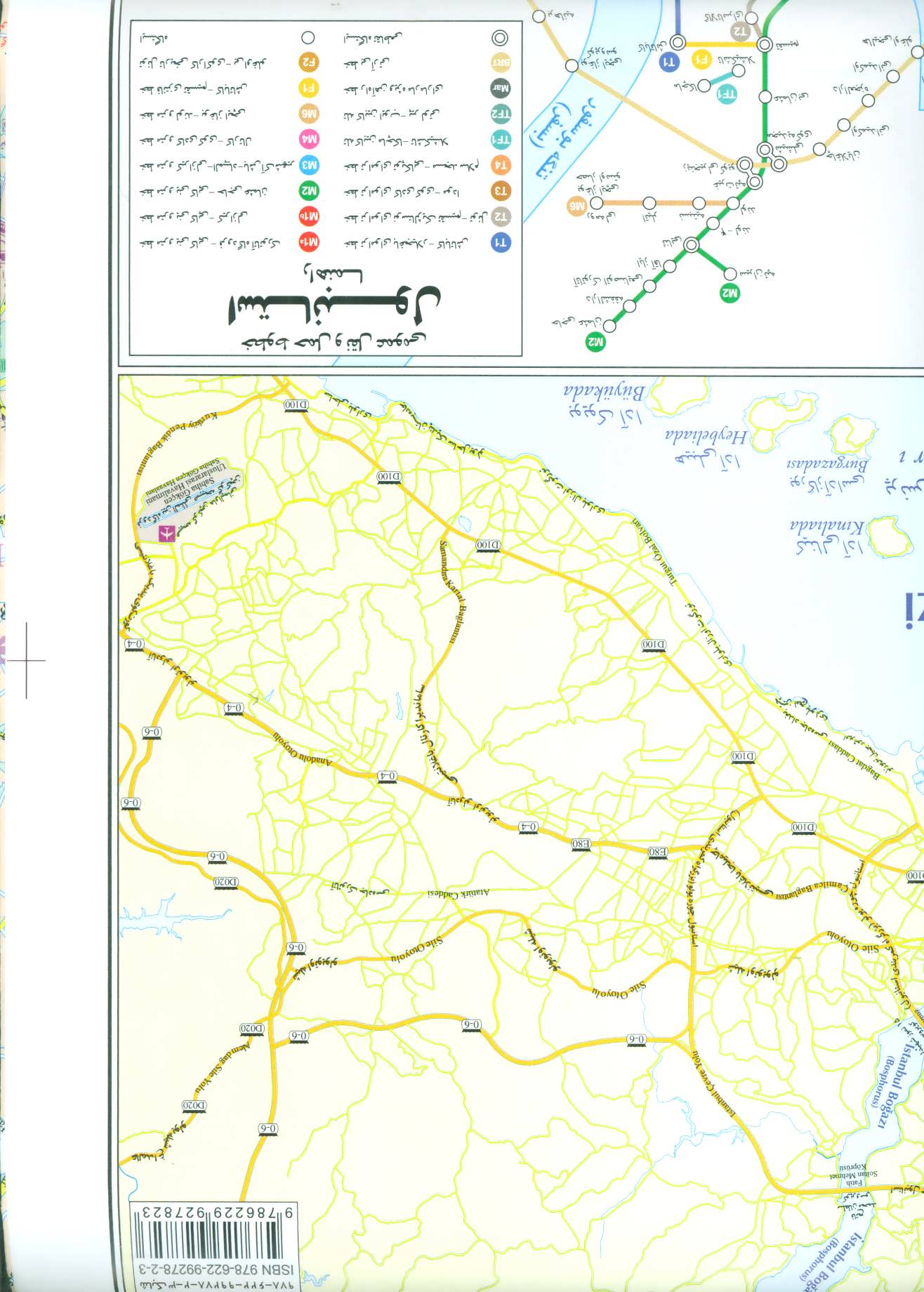This screenshot has width=924, height=1292.
Task: Select the brown T3 tram badge
Action: pyautogui.click(x=500, y=191)
